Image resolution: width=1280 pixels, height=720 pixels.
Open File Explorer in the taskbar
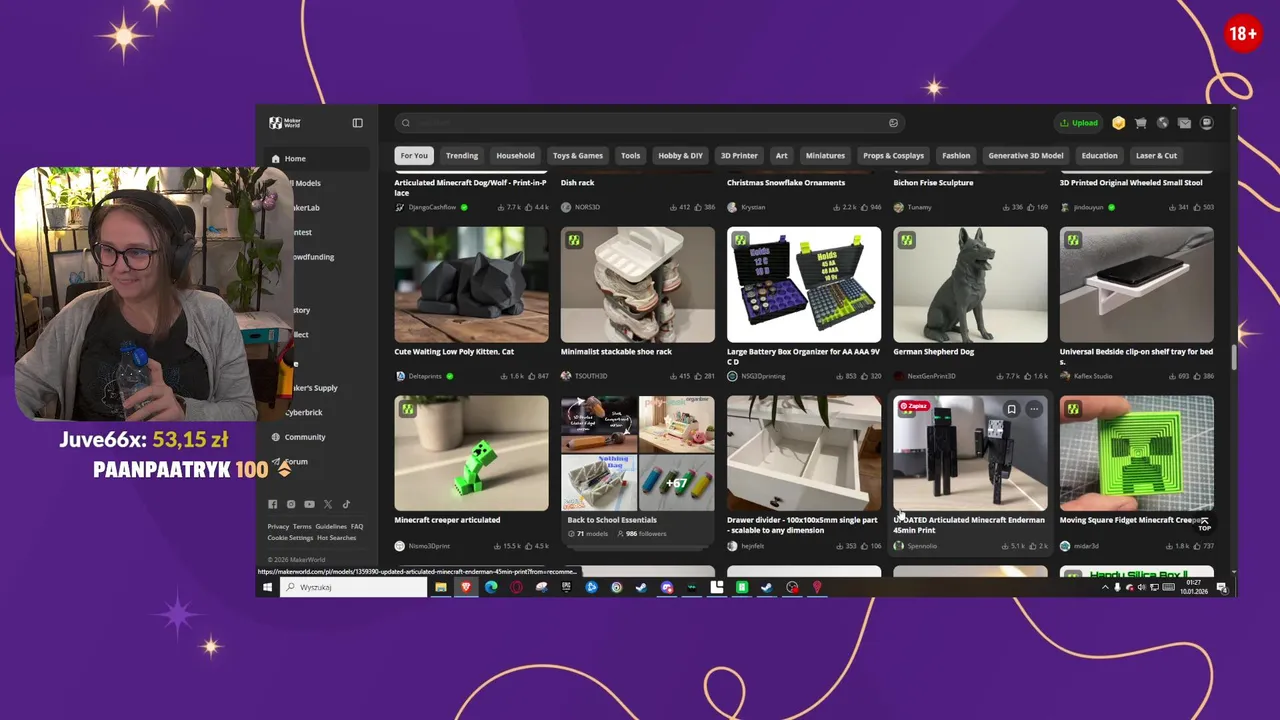pyautogui.click(x=440, y=587)
